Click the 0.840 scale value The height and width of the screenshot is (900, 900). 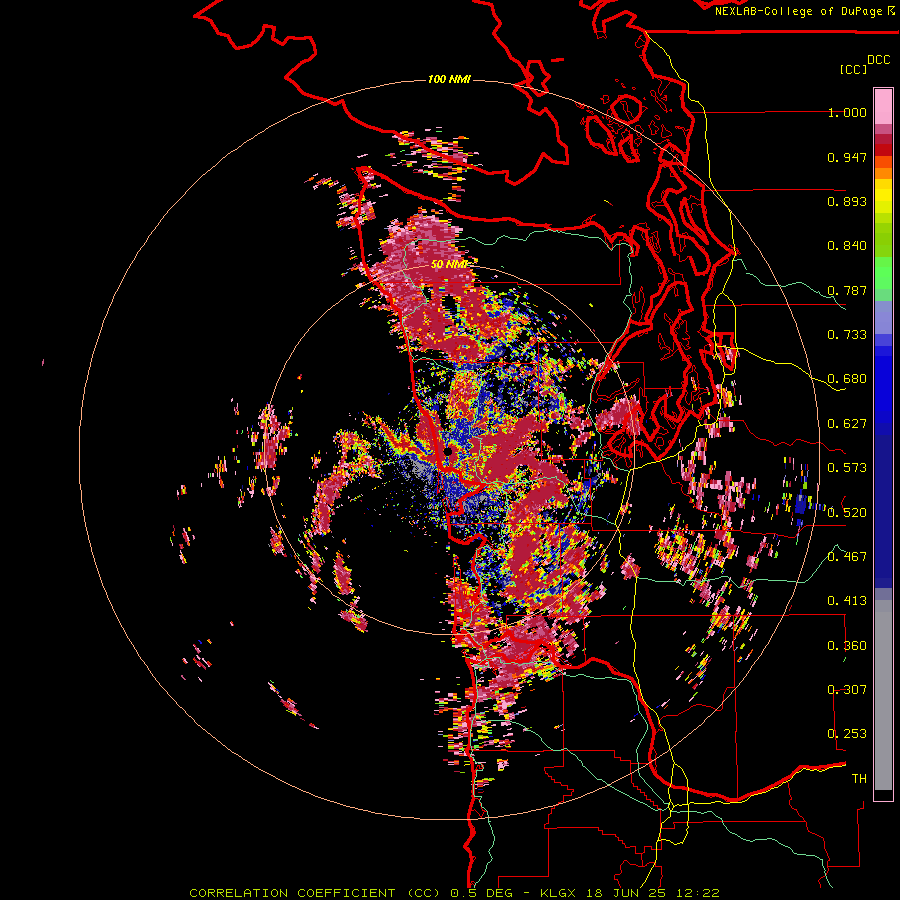click(847, 246)
